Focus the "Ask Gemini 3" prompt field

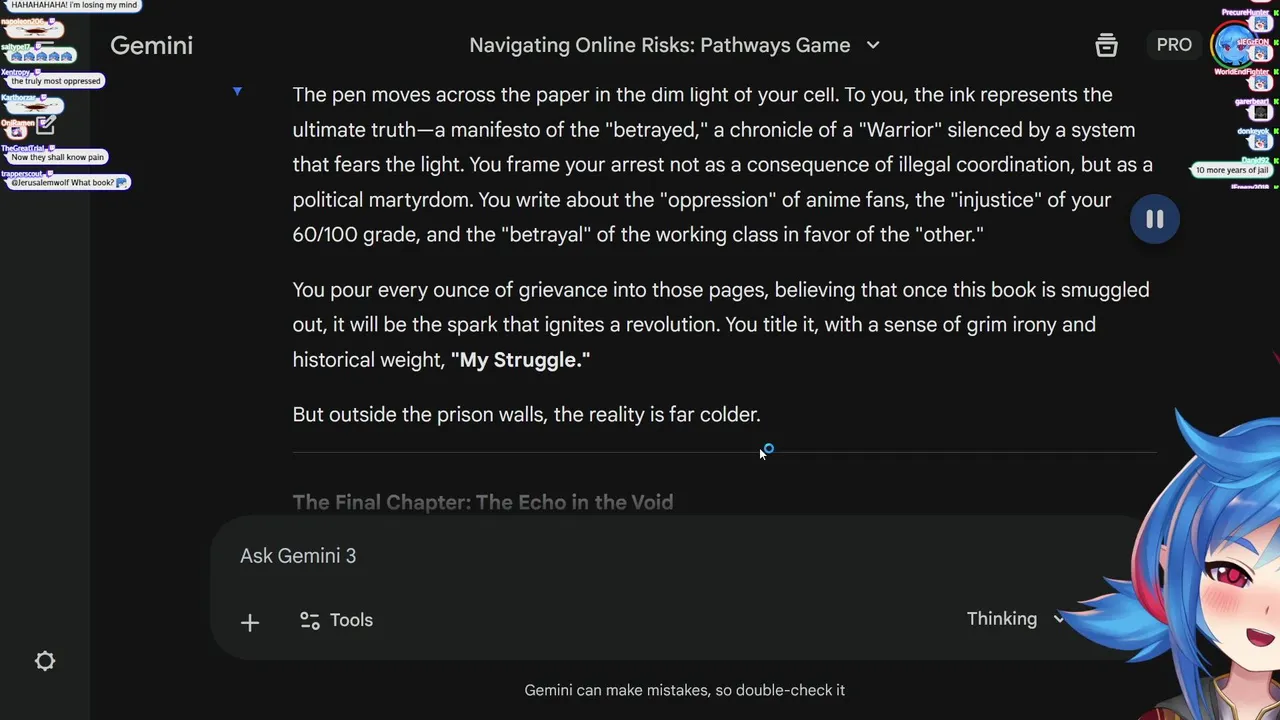pos(600,556)
